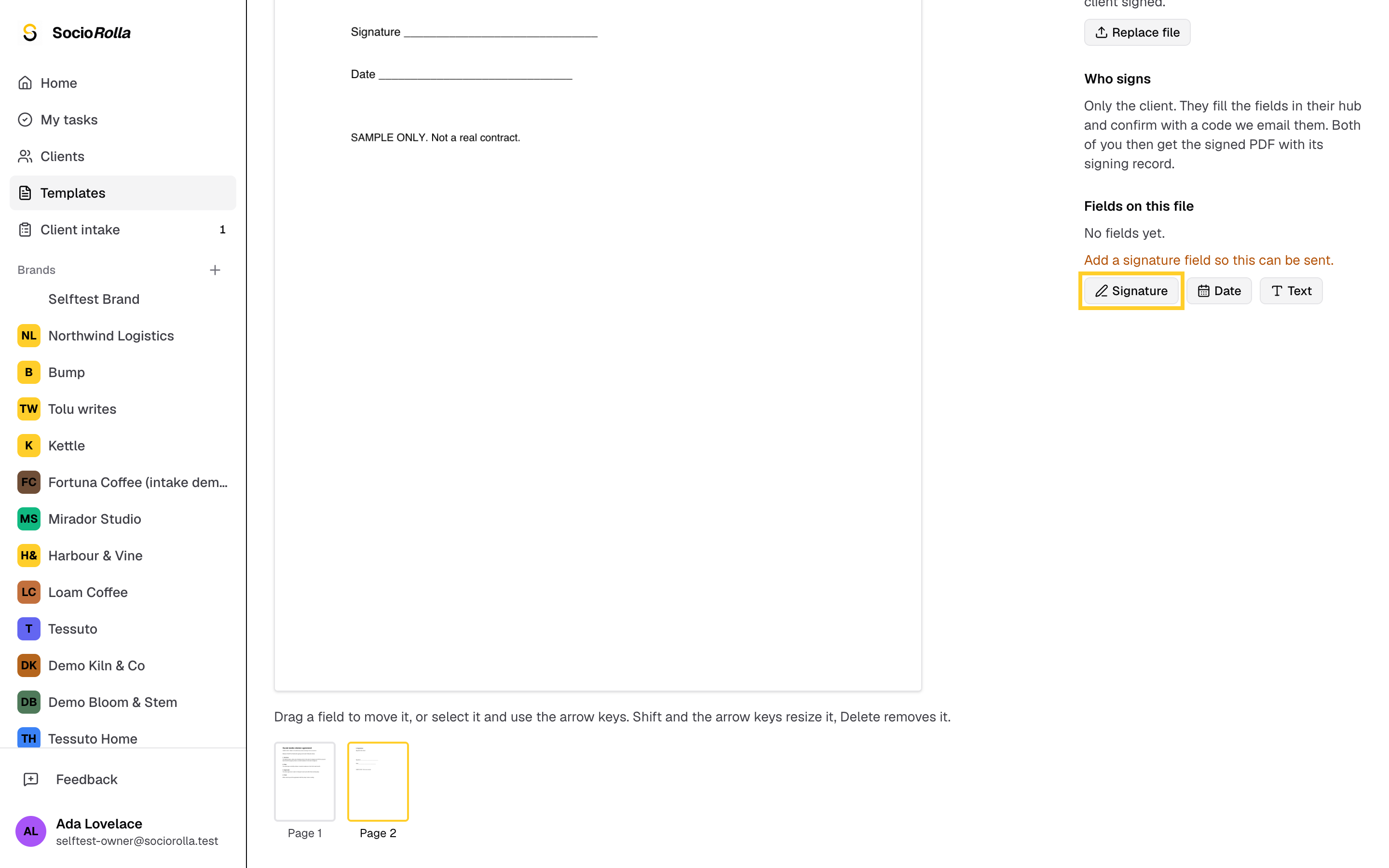The image size is (1389, 868).
Task: Select the Northwind Logistics NL badge
Action: point(29,336)
